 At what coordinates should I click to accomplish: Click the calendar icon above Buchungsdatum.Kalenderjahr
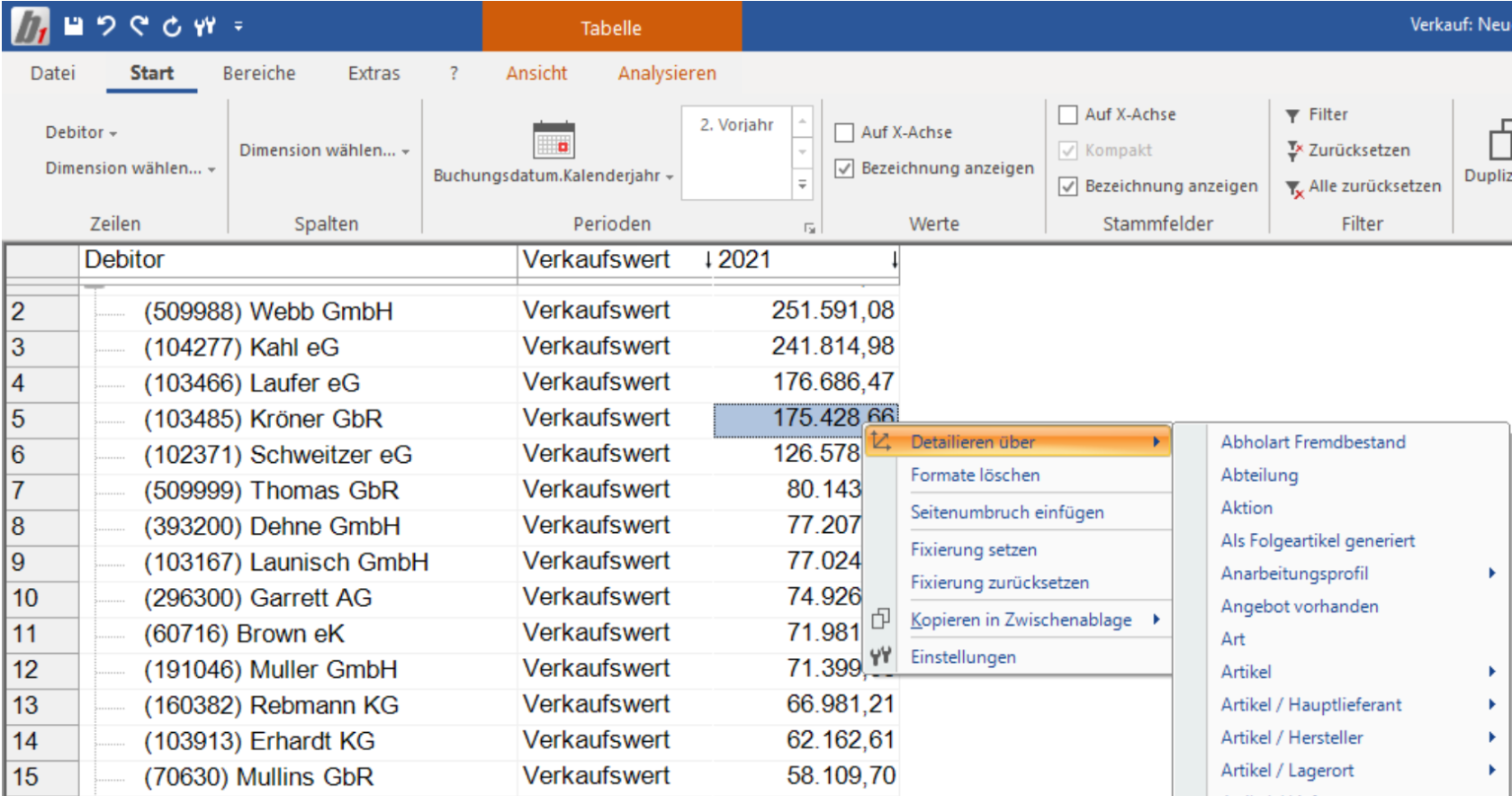(553, 141)
